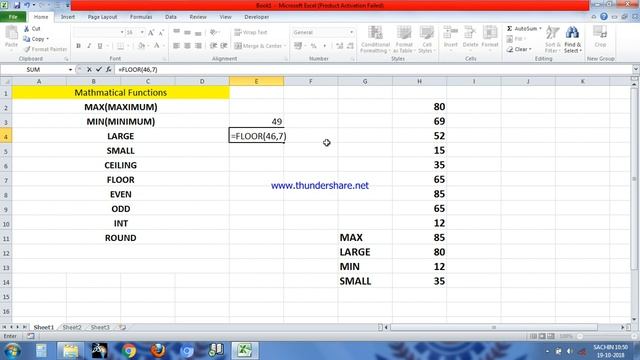Click the Cut scissors icon
Viewport: 640px width, 360px height.
point(27,29)
